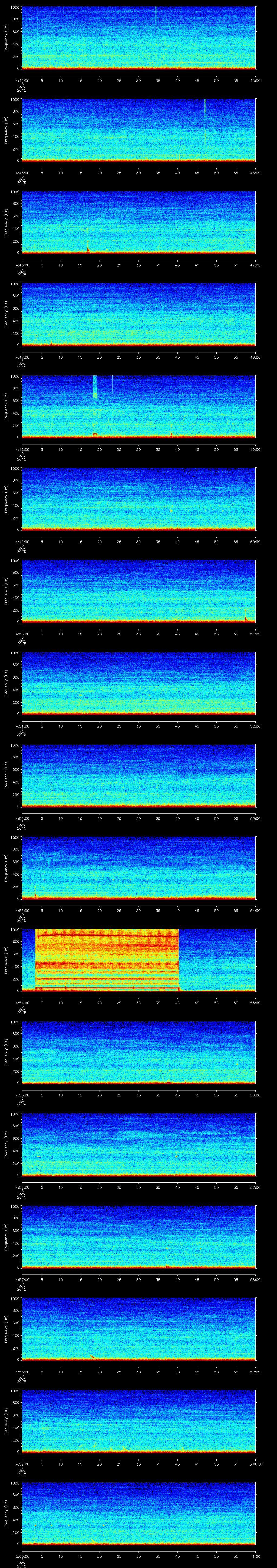Click the 15-second tick under the 4:46:00 spectrogram
277x1568 pixels.
point(80,265)
